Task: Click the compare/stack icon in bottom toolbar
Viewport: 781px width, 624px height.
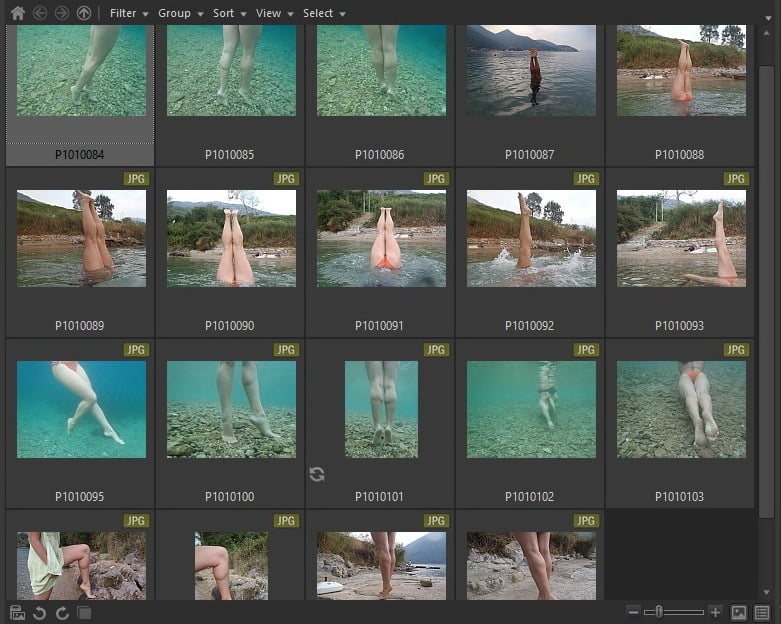Action: [84, 613]
